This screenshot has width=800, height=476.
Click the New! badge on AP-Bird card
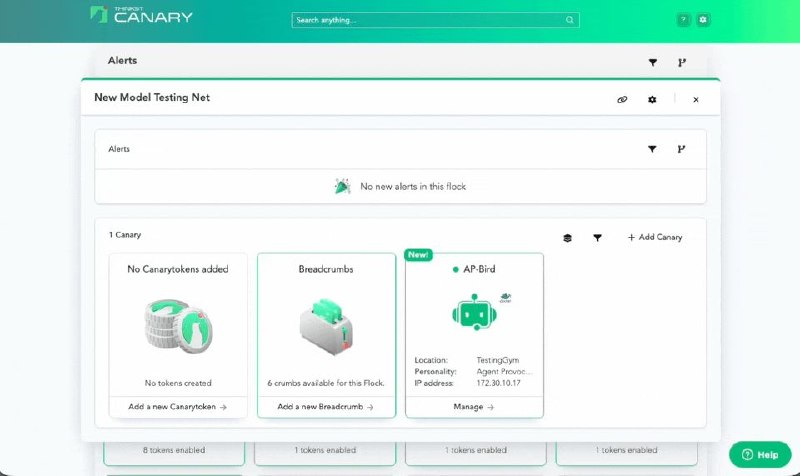[x=418, y=255]
